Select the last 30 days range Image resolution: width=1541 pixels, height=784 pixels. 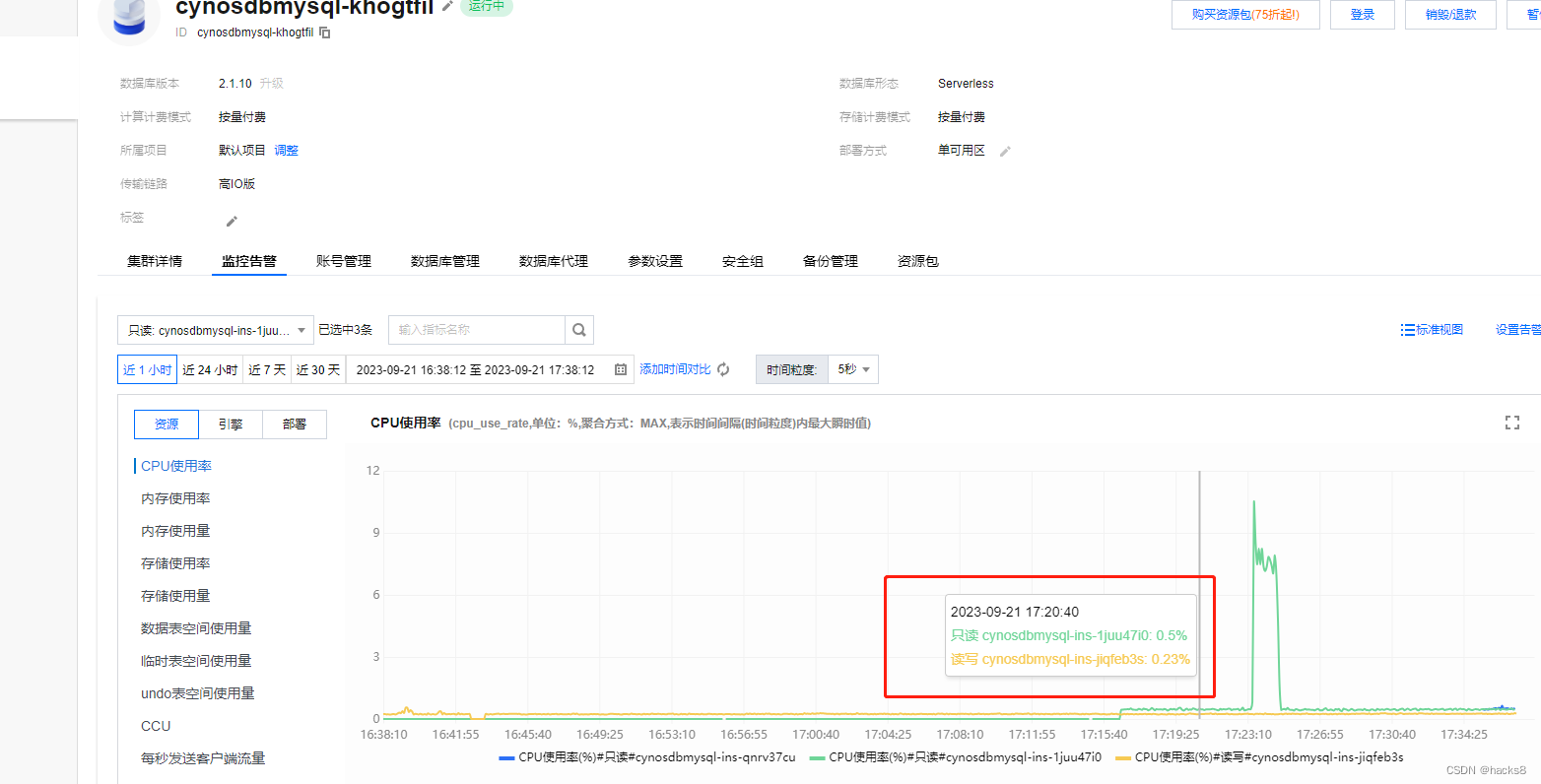318,369
